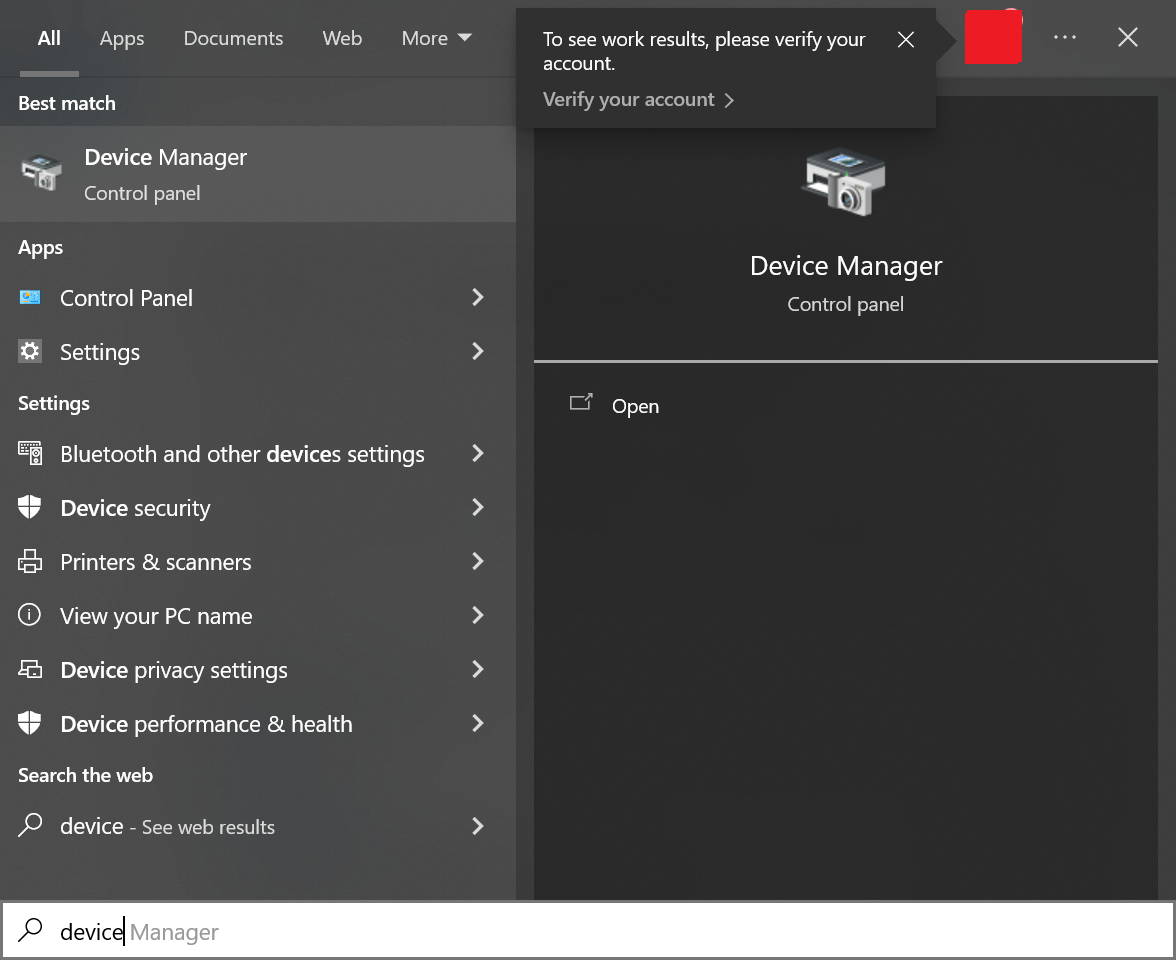Select device - See web results

(257, 826)
